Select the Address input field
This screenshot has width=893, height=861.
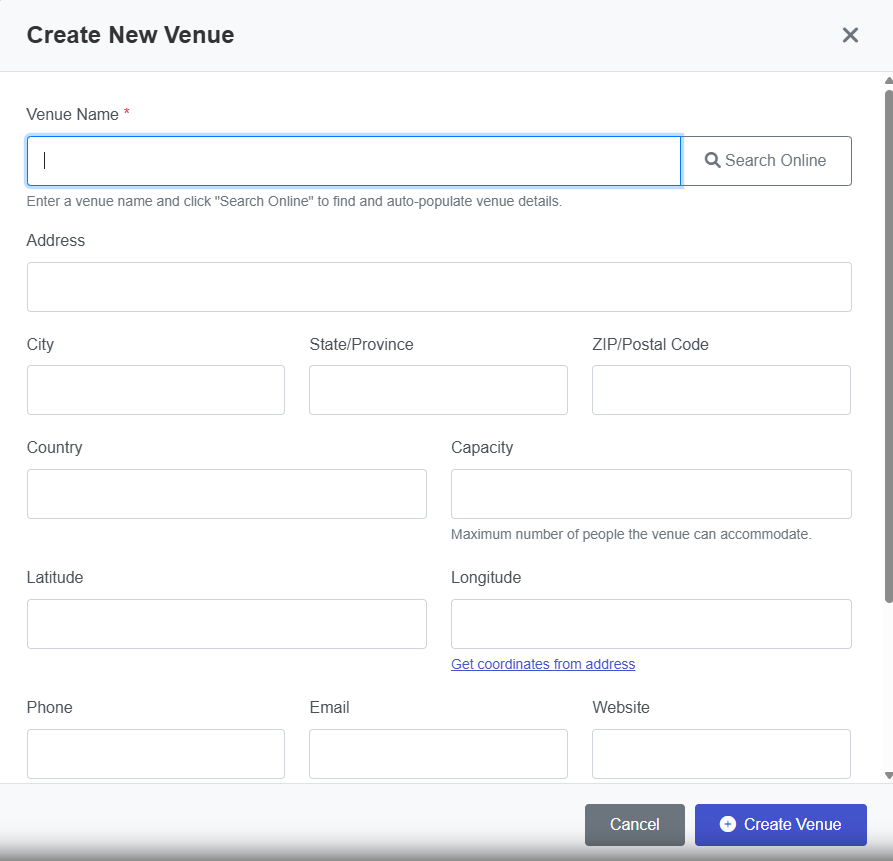click(439, 287)
